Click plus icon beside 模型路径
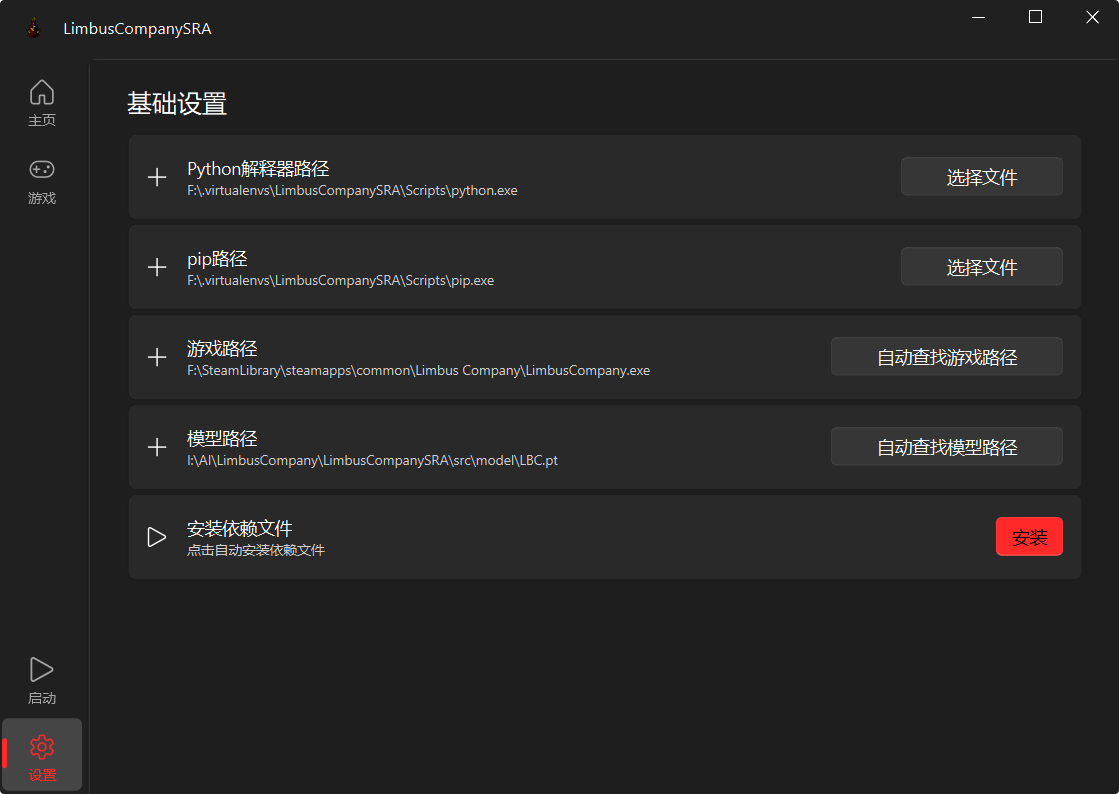 [157, 447]
